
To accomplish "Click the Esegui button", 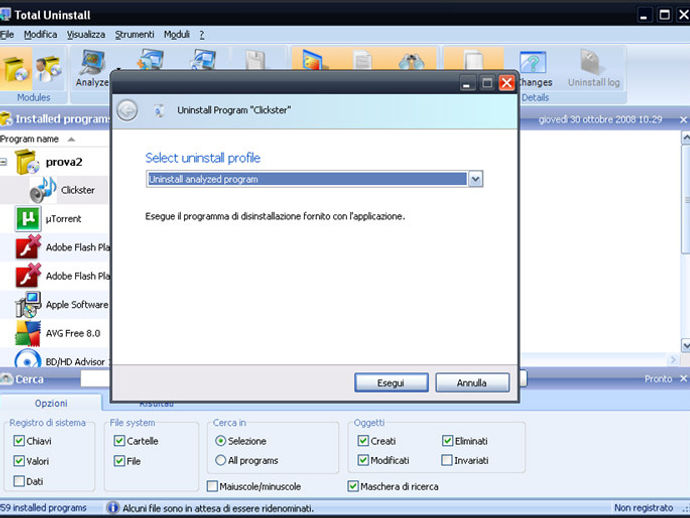I will click(391, 382).
